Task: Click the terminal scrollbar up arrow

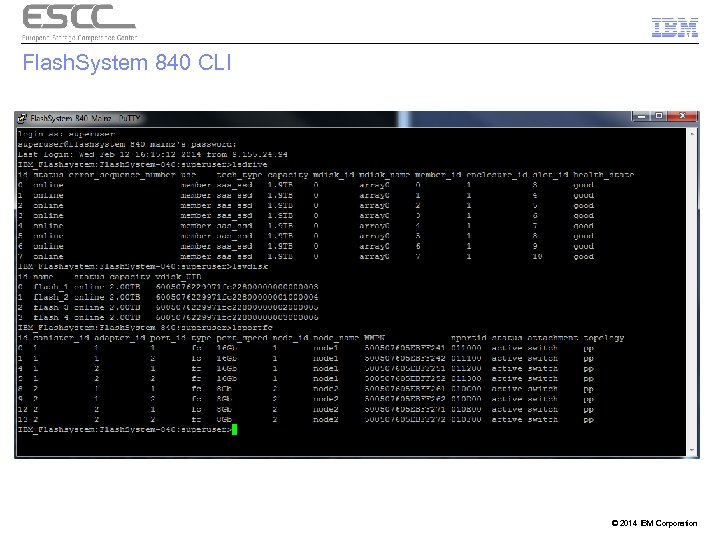Action: 692,134
